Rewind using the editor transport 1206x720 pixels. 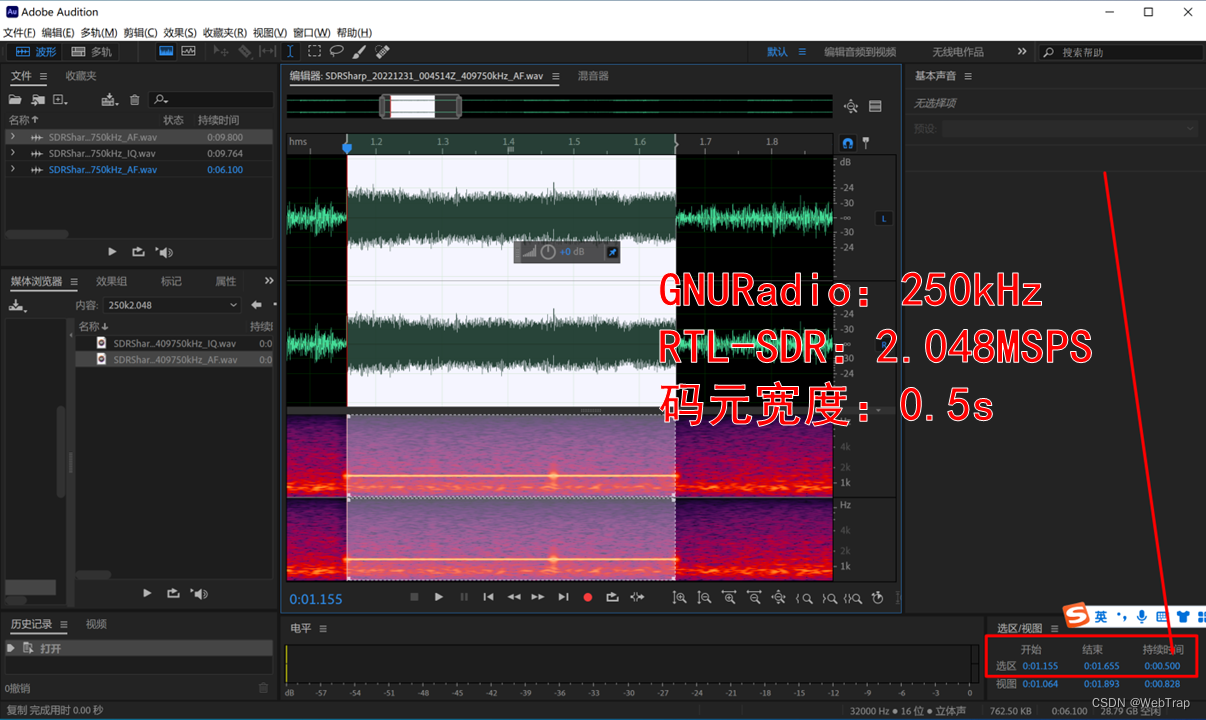coord(513,597)
